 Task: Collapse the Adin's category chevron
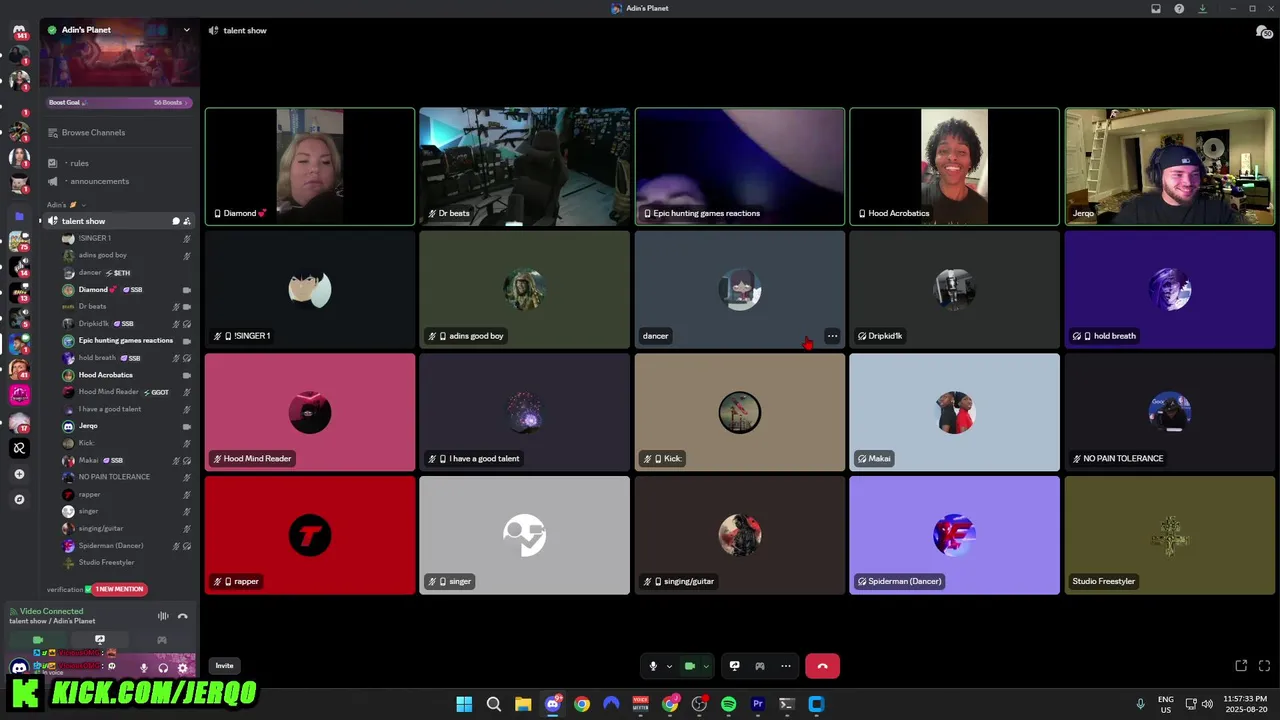(83, 205)
